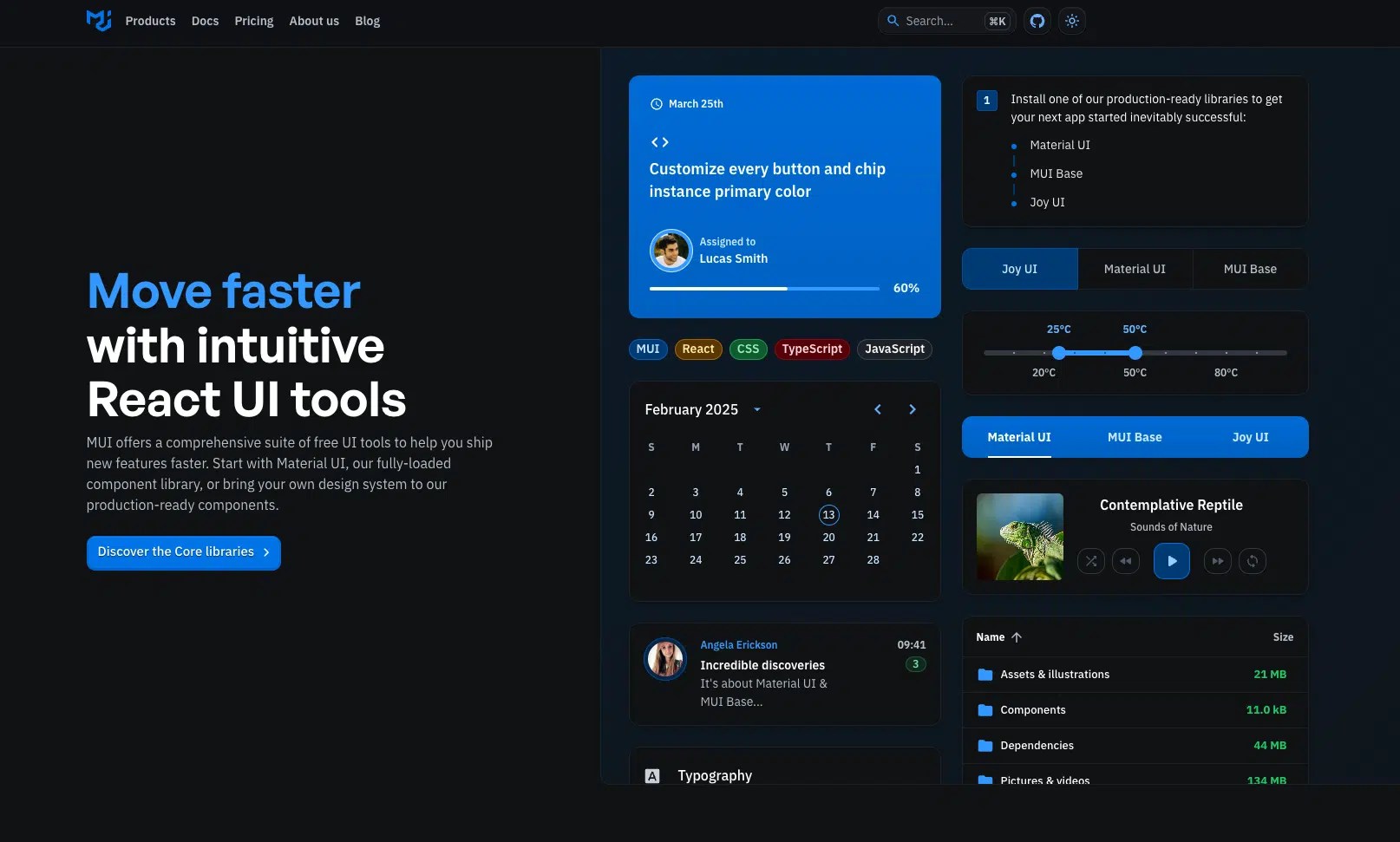Click the MUI chip
This screenshot has height=842, width=1400.
[x=648, y=349]
